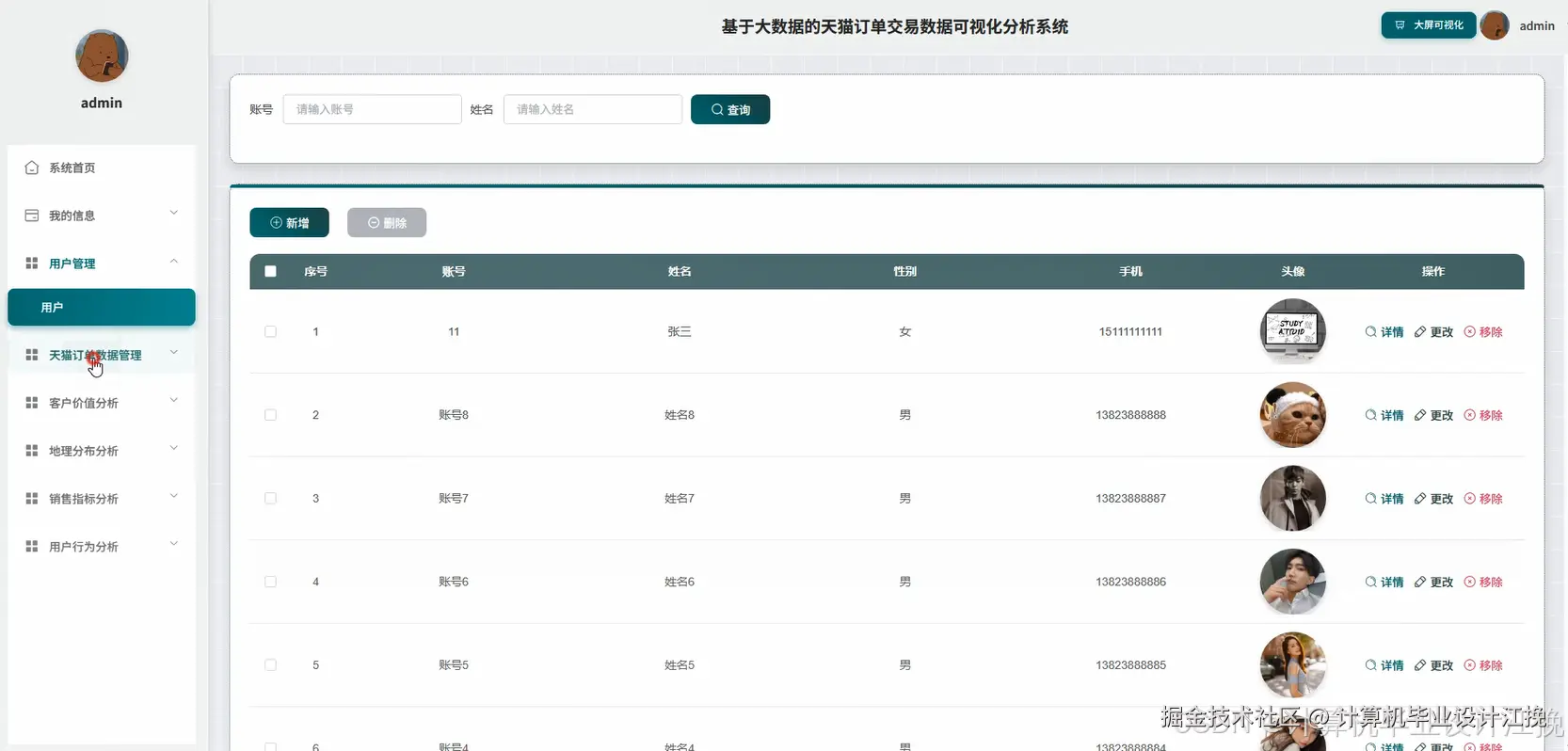The height and width of the screenshot is (751, 1568).
Task: Click the 手机 column header
Action: (1130, 271)
